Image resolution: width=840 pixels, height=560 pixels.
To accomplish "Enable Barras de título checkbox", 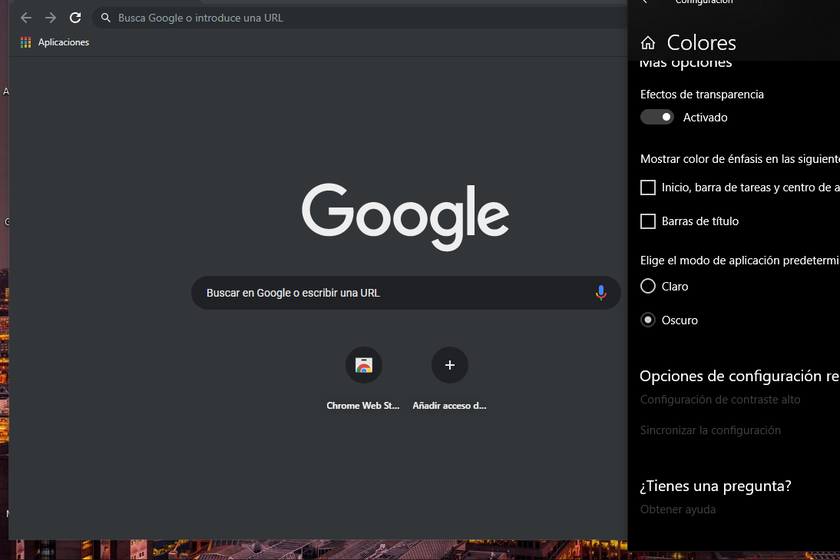I will point(648,221).
